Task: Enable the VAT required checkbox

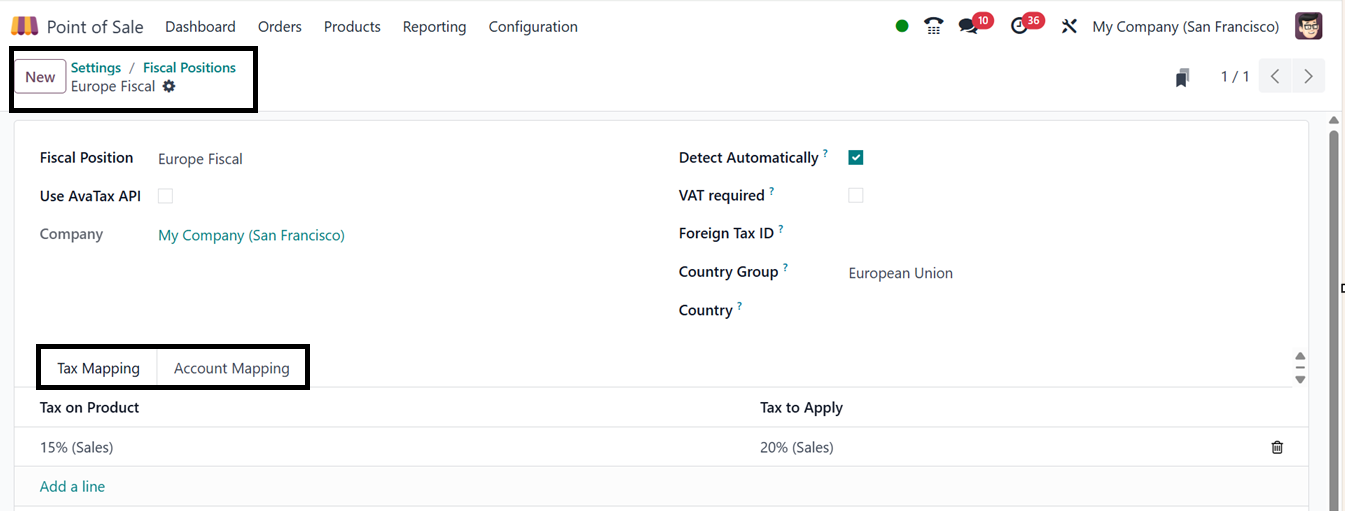Action: click(856, 195)
